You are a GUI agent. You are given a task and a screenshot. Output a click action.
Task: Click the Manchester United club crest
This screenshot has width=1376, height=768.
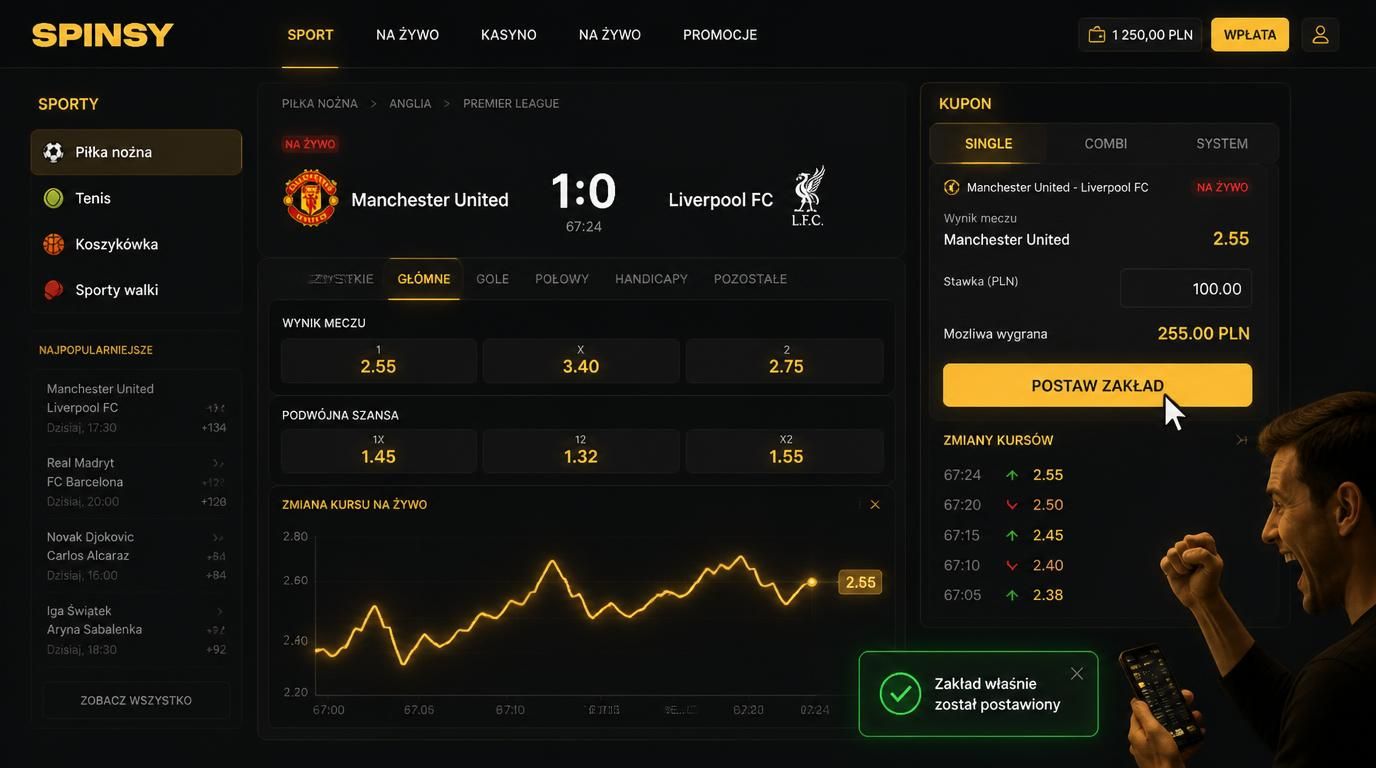tap(310, 198)
